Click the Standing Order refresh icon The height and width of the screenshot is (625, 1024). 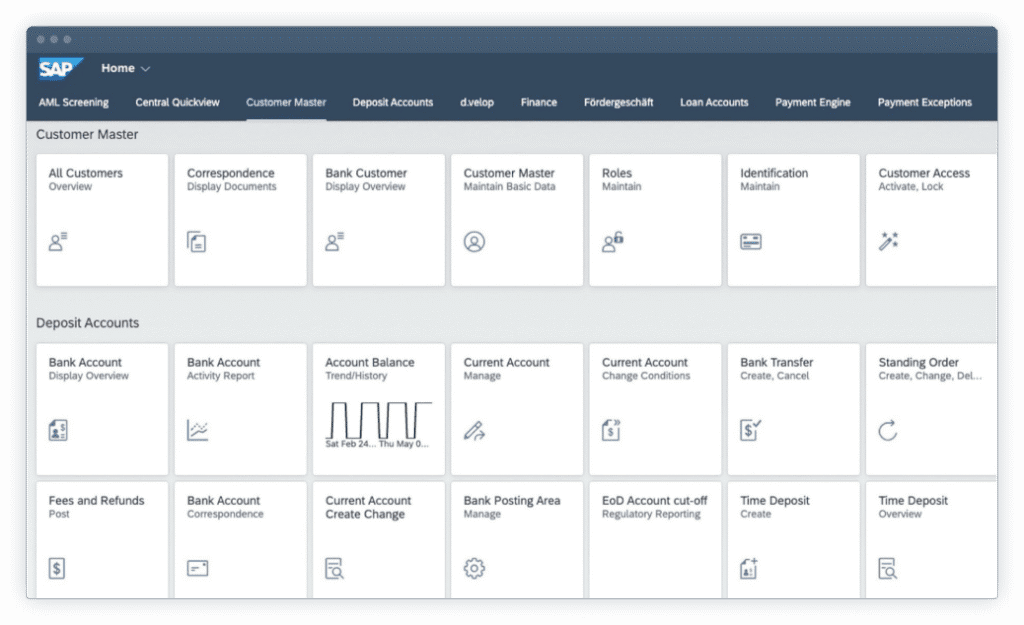tap(888, 431)
